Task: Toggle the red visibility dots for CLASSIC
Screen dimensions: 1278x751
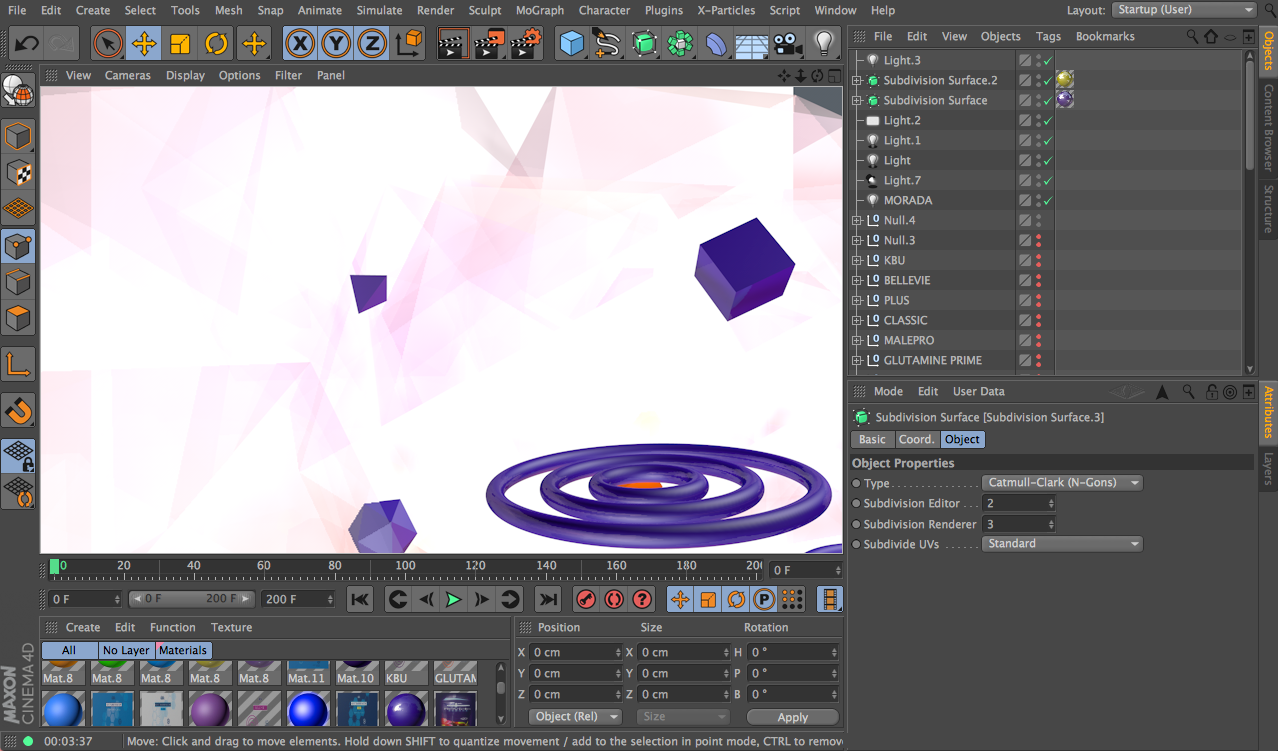Action: click(1038, 321)
